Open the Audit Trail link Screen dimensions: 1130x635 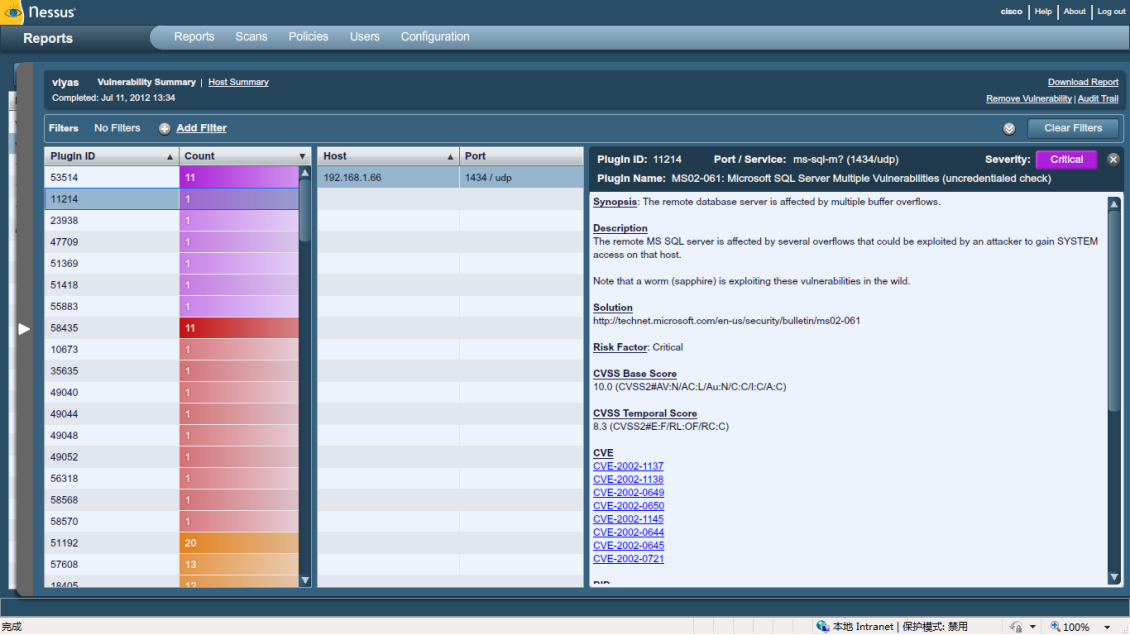pyautogui.click(x=1098, y=99)
